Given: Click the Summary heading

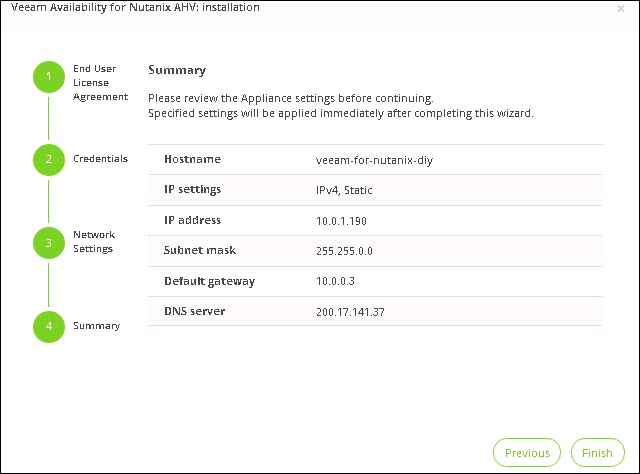Looking at the screenshot, I should pos(177,71).
